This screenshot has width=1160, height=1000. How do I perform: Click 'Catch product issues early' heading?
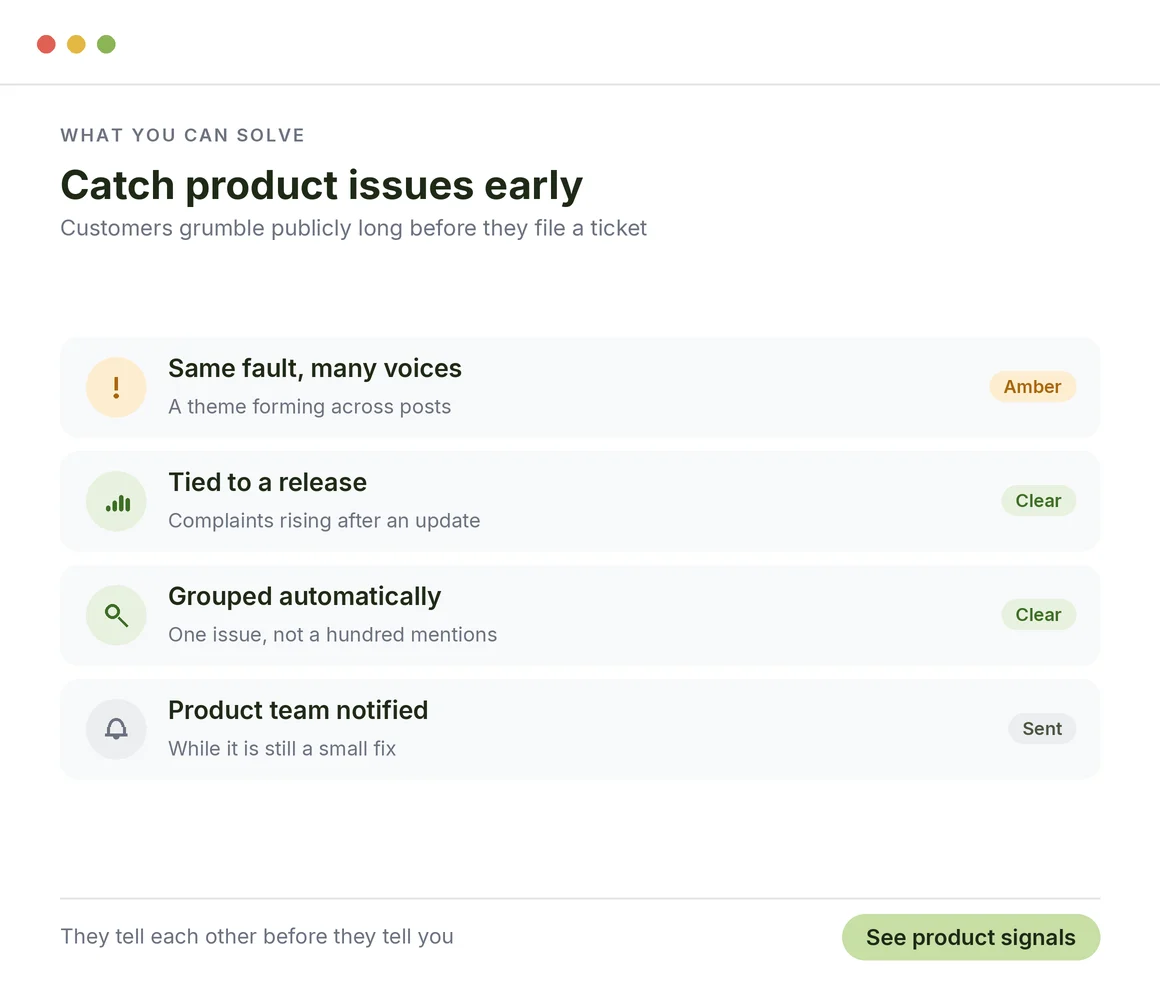(321, 185)
